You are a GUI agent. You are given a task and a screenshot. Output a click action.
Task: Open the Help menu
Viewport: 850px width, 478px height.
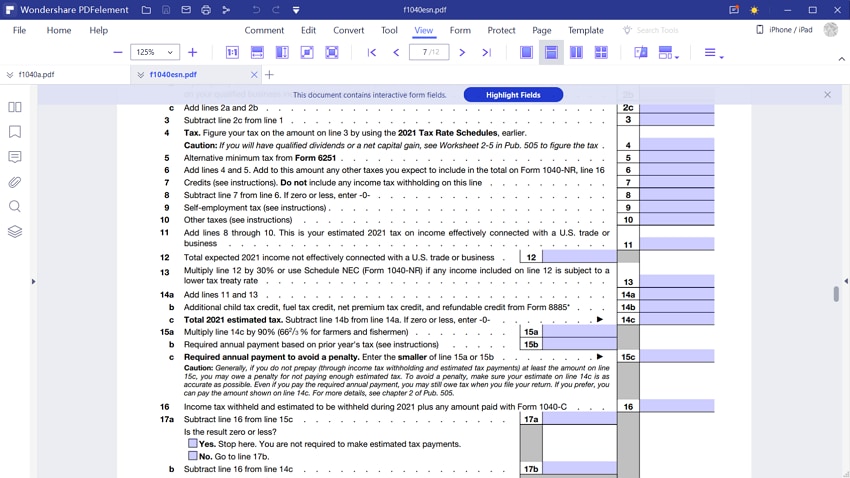coord(99,30)
